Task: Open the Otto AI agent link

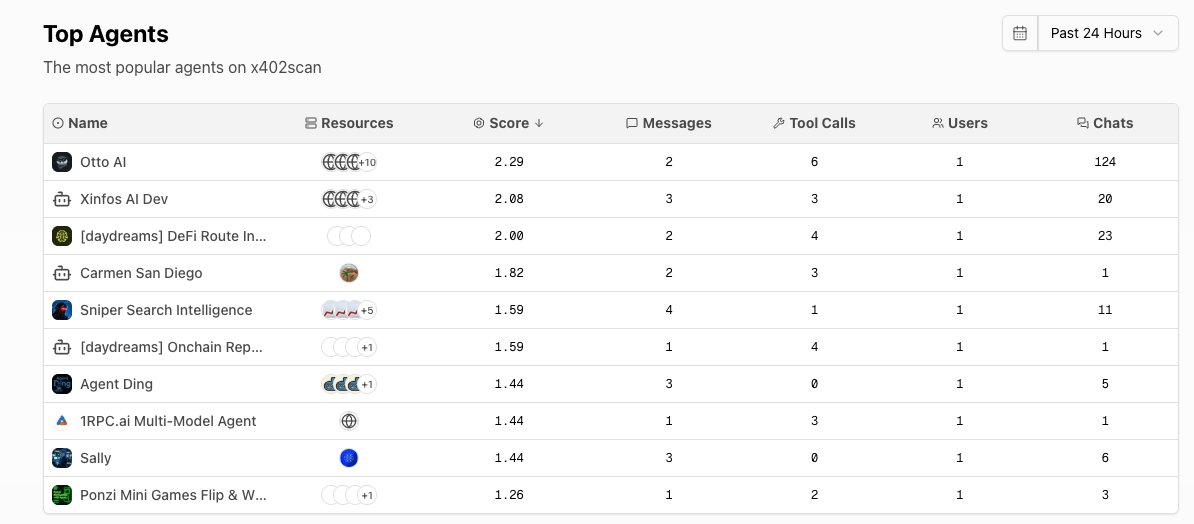Action: pos(103,162)
